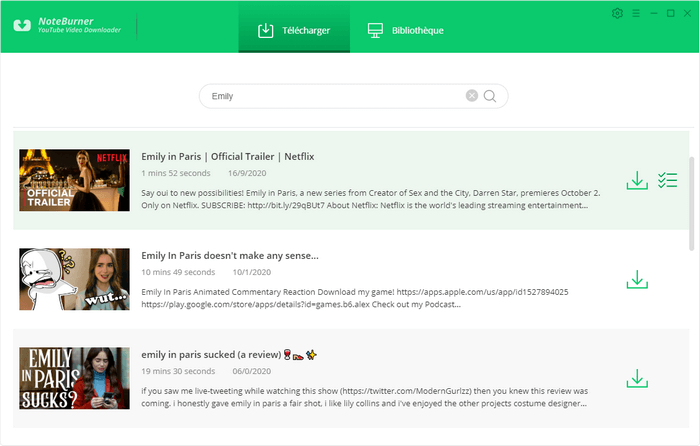
Task: Open the 'Emily in Paris Sucks?' thumbnail
Action: [x=75, y=379]
